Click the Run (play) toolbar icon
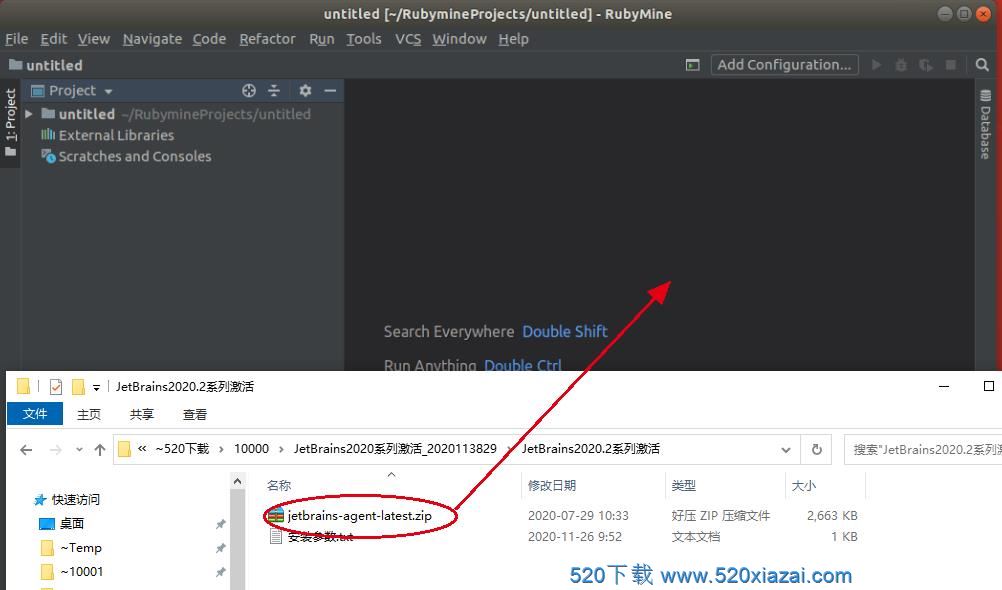Image resolution: width=1002 pixels, height=590 pixels. [x=877, y=65]
